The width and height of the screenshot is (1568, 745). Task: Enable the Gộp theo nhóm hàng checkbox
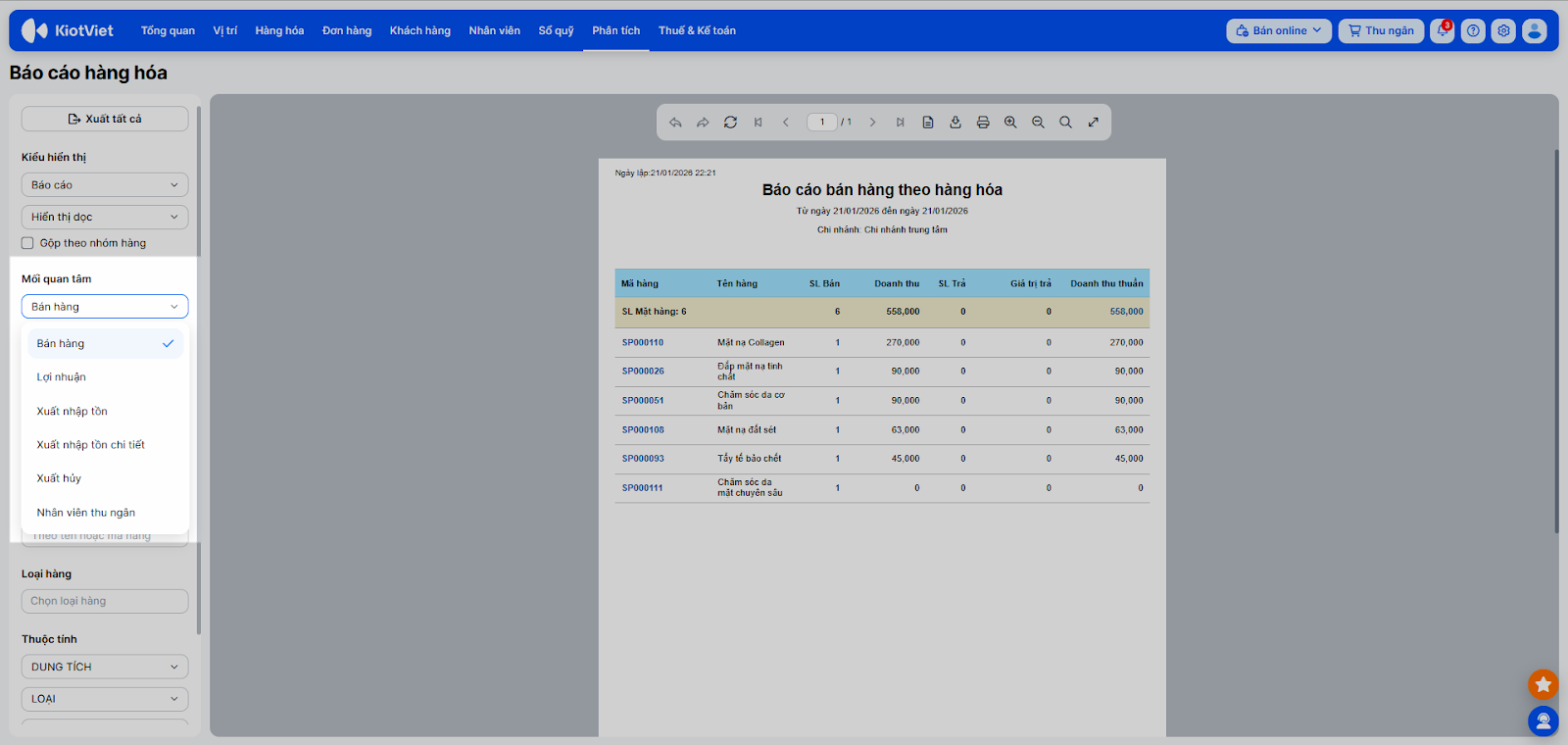click(27, 243)
